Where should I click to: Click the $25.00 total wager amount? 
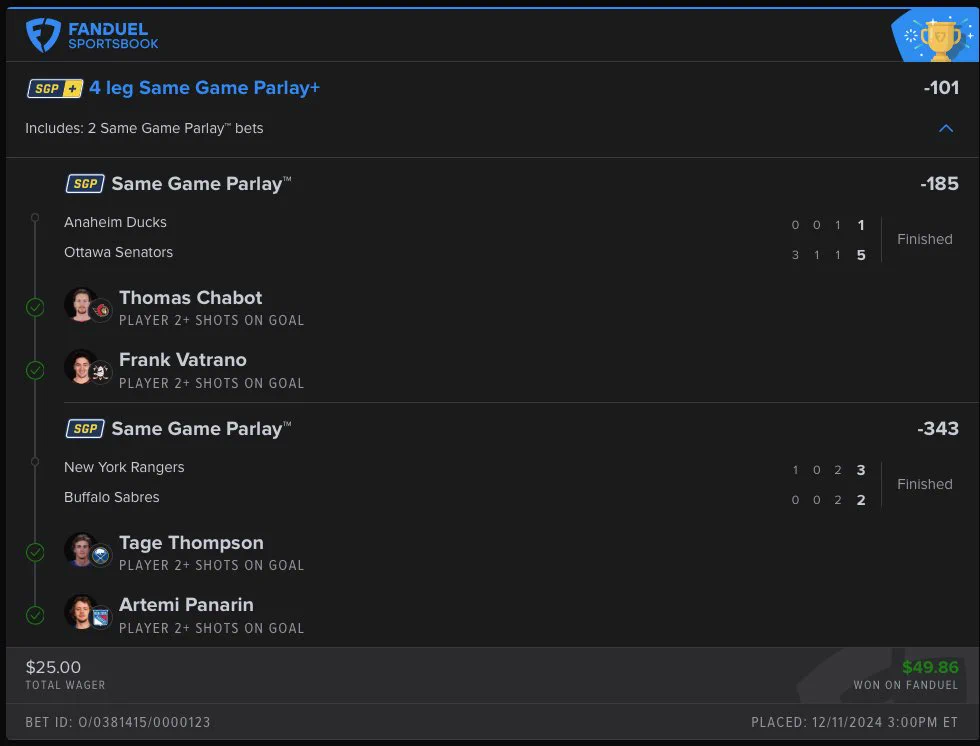[53, 667]
